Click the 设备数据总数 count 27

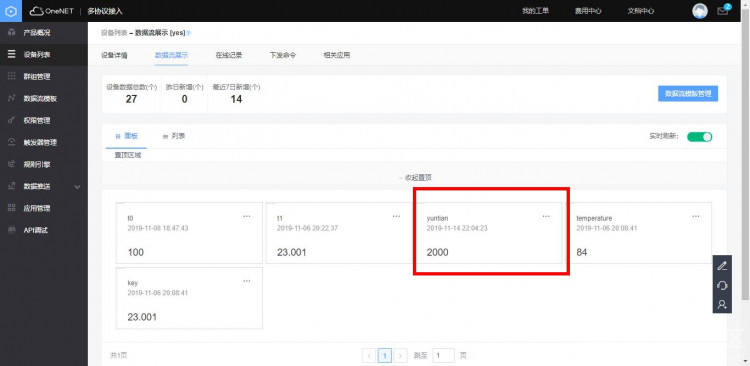pos(132,99)
